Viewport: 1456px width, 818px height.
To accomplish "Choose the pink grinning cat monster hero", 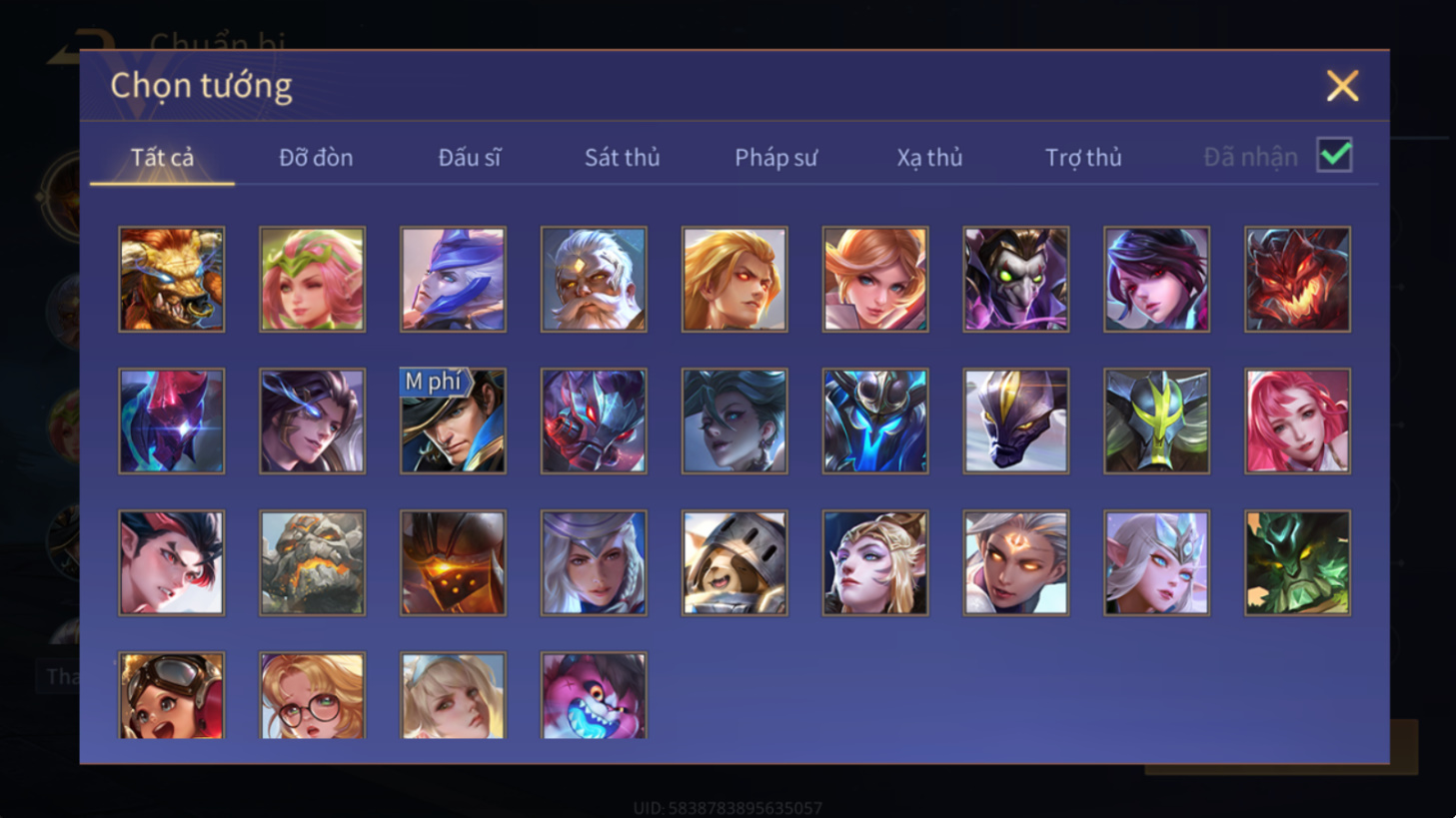I will (594, 695).
